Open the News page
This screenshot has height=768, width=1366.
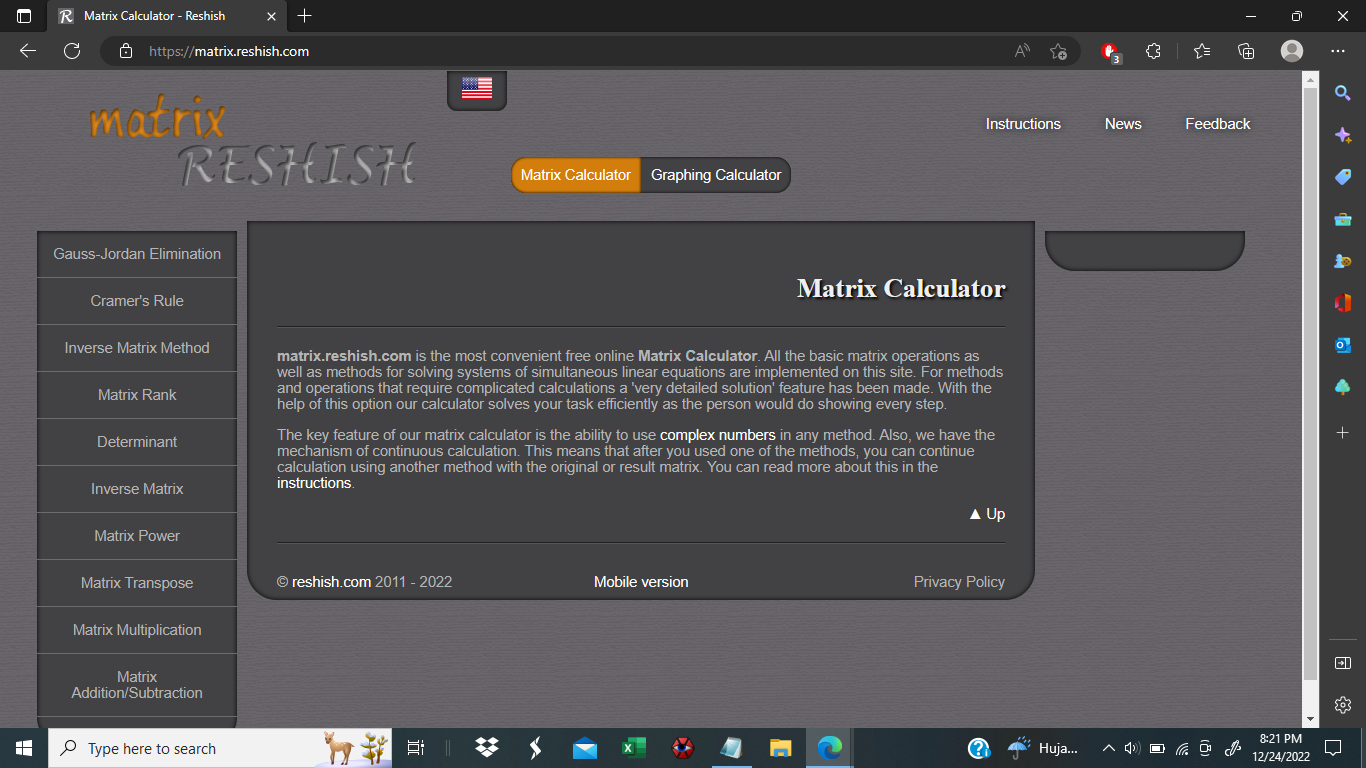coord(1123,124)
